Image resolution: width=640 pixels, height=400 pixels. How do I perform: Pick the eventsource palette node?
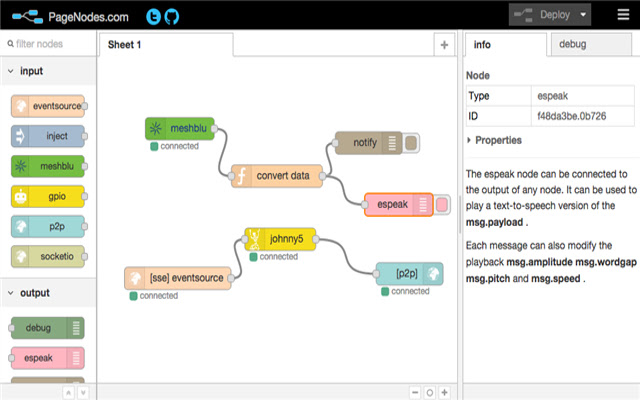pos(48,106)
